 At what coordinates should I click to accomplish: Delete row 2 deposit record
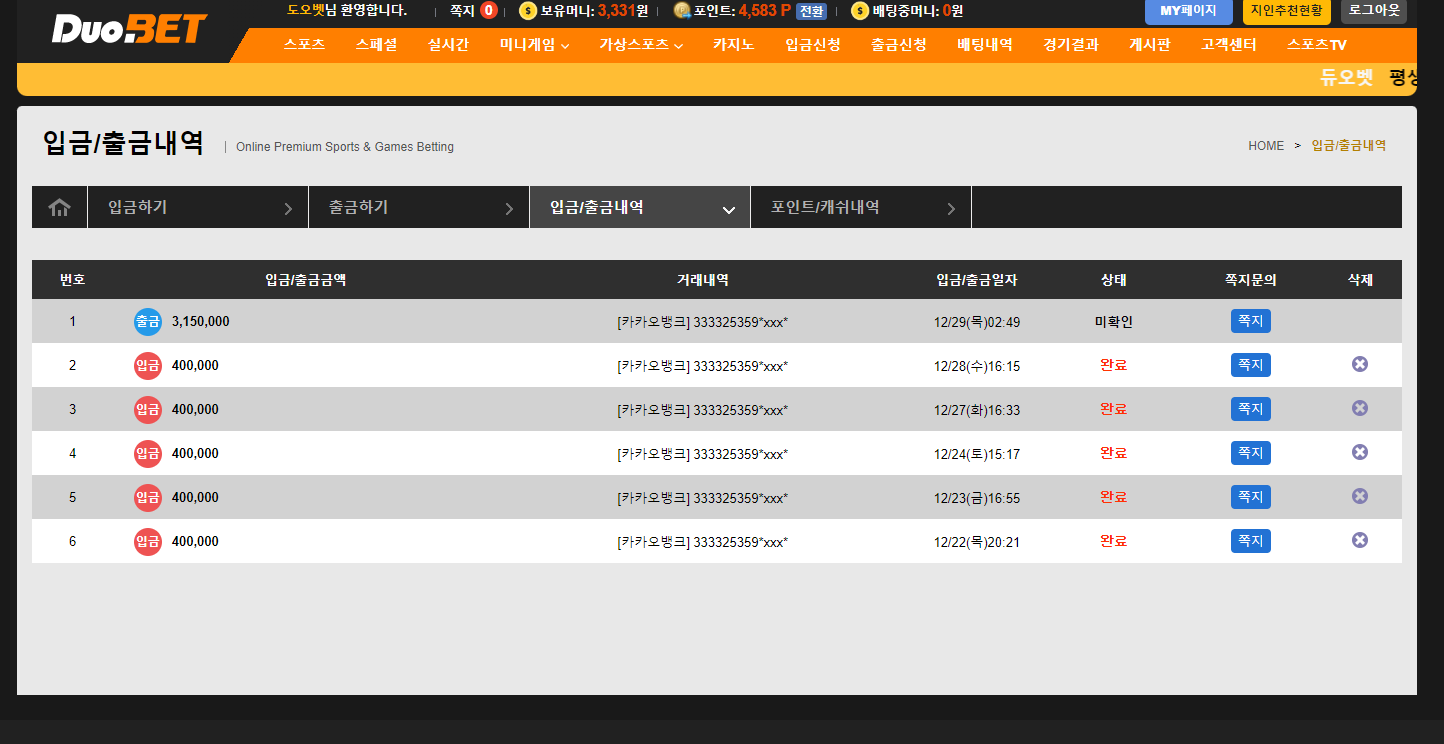[x=1359, y=365]
